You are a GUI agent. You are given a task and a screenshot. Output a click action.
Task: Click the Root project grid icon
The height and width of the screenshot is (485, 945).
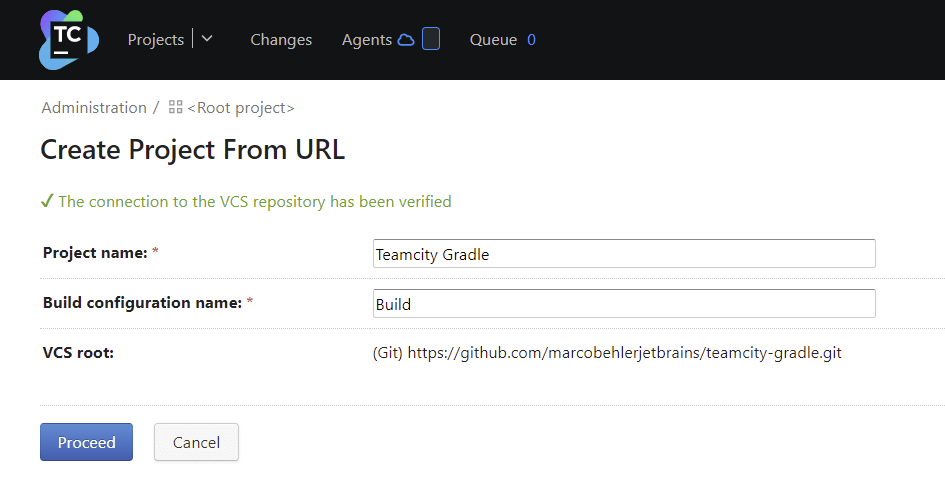pos(175,108)
